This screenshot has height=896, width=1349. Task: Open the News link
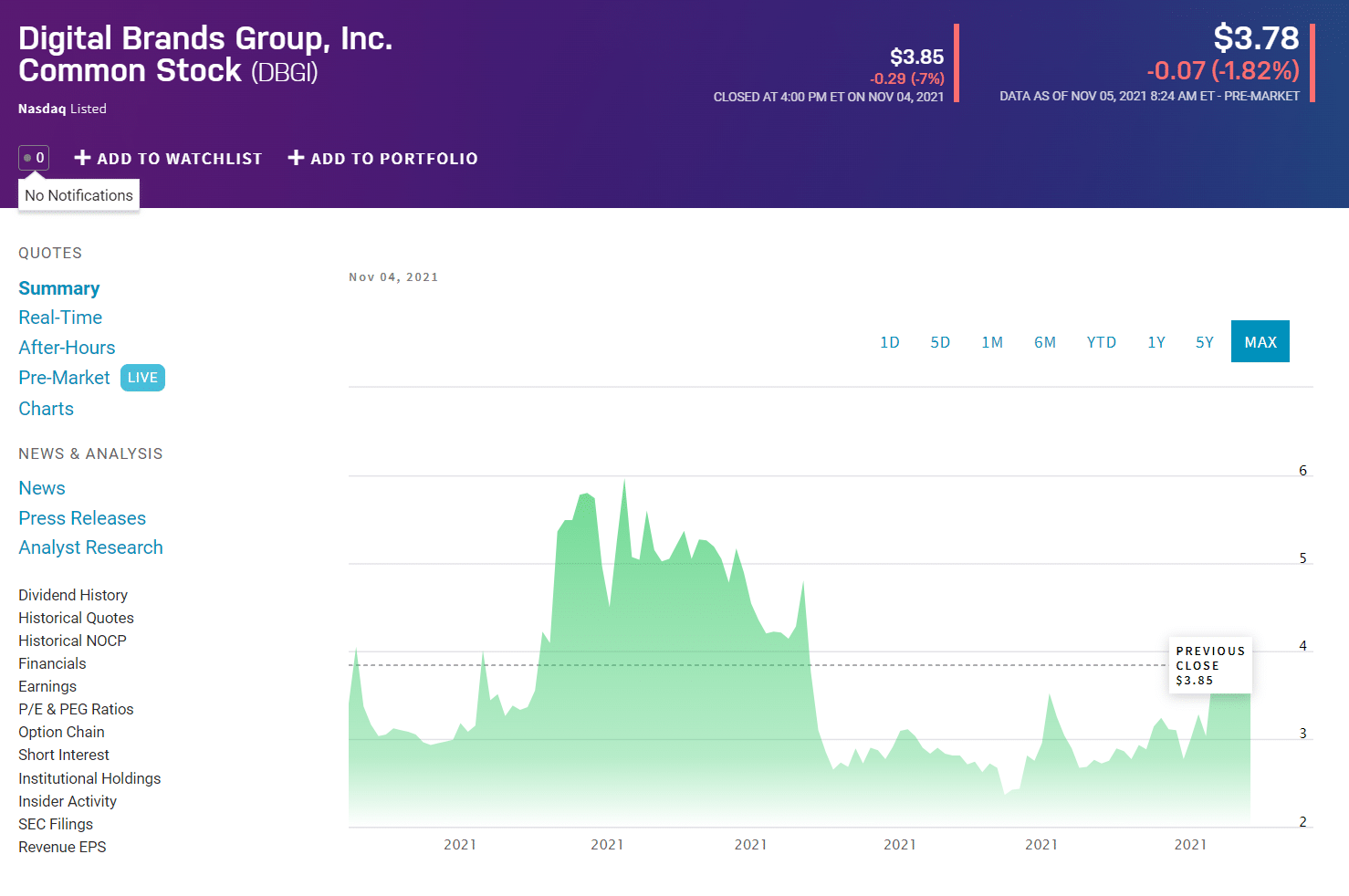42,488
